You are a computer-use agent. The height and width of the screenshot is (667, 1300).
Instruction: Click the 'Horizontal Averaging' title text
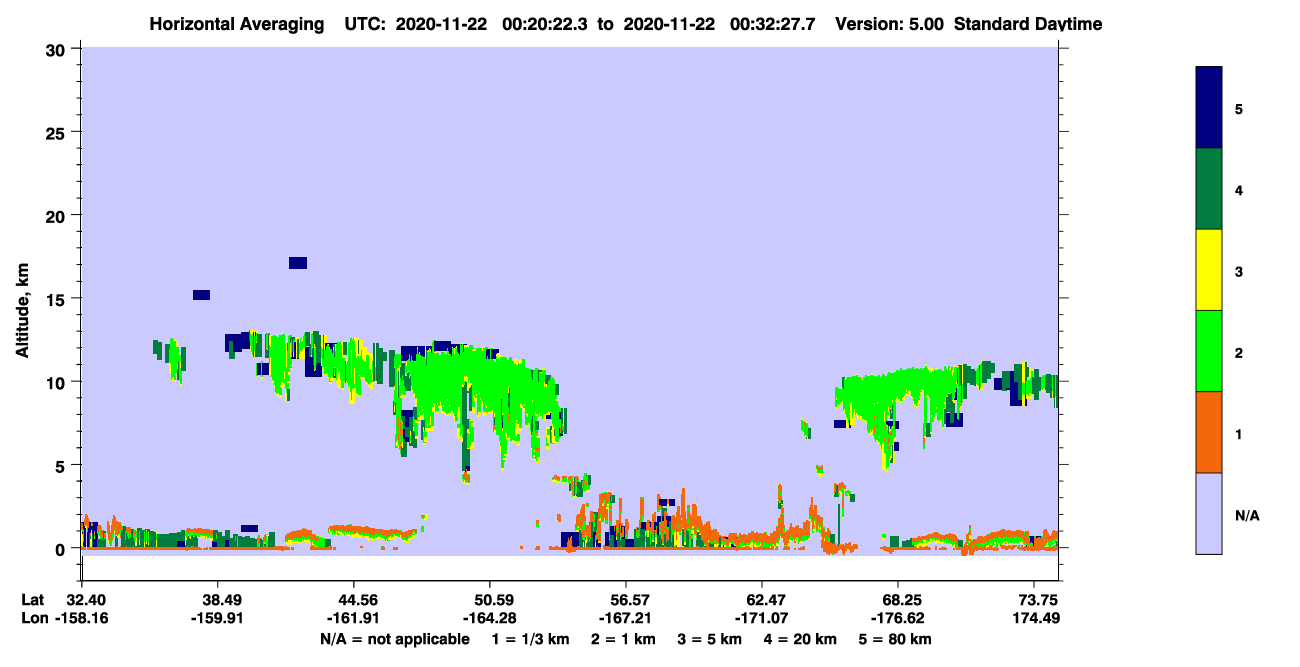click(236, 24)
